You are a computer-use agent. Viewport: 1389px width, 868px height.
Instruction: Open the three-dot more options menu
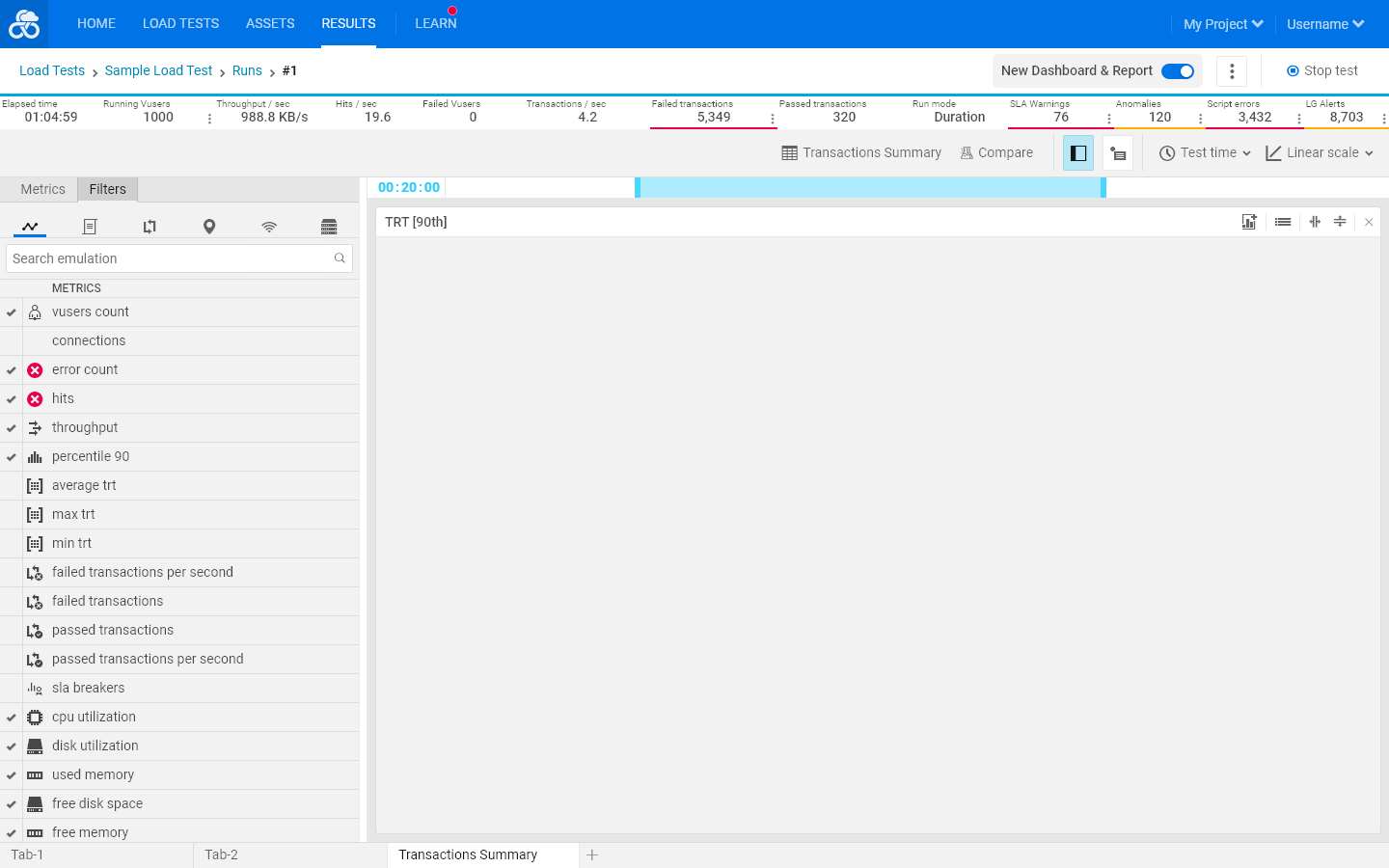pyautogui.click(x=1232, y=71)
